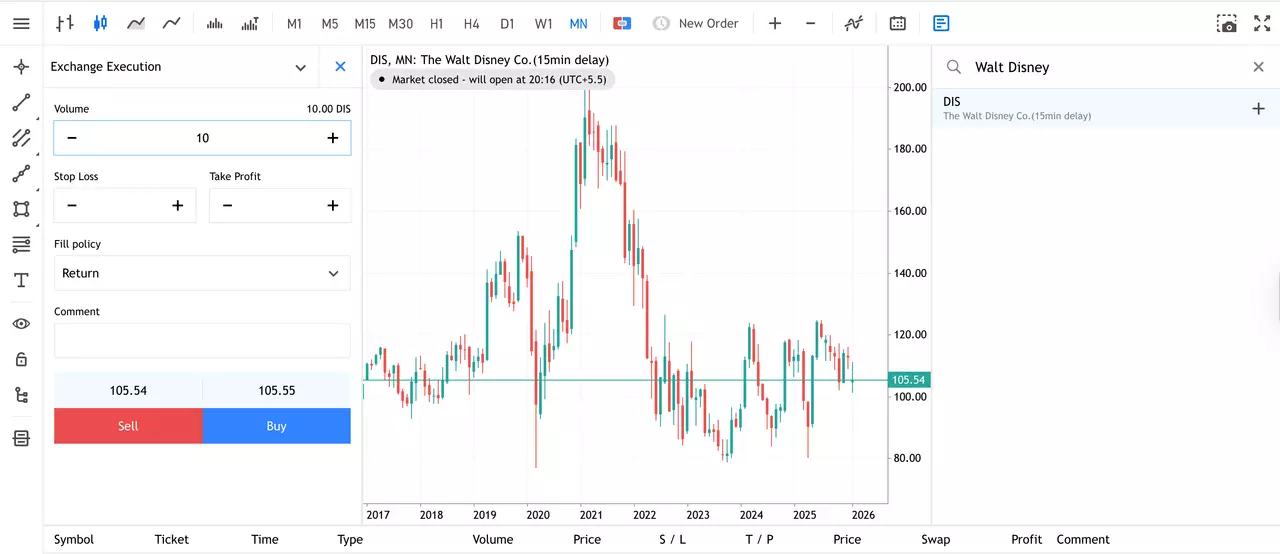Sort positions by Symbol column
The image size is (1280, 554).
[74, 539]
